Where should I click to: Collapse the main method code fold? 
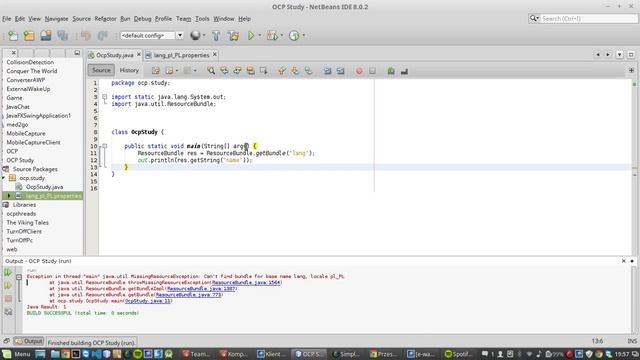(x=104, y=146)
